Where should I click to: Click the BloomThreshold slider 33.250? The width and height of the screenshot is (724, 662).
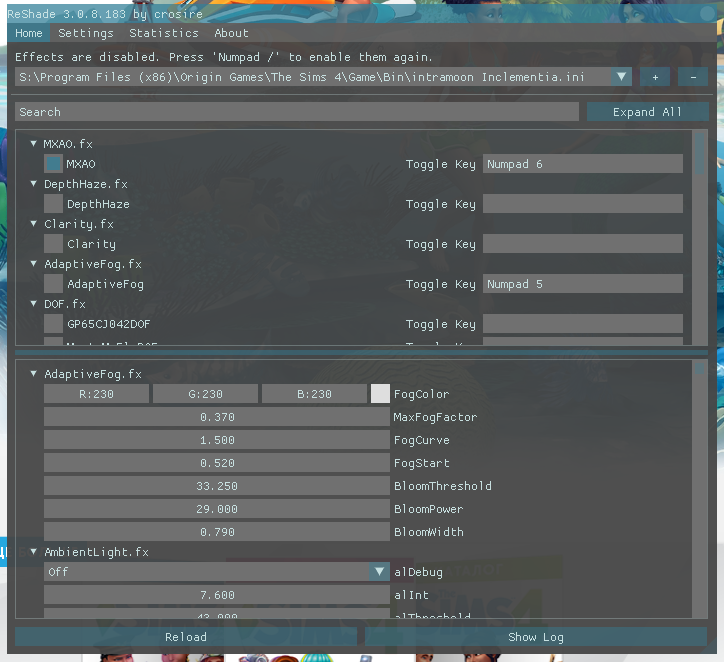(217, 486)
